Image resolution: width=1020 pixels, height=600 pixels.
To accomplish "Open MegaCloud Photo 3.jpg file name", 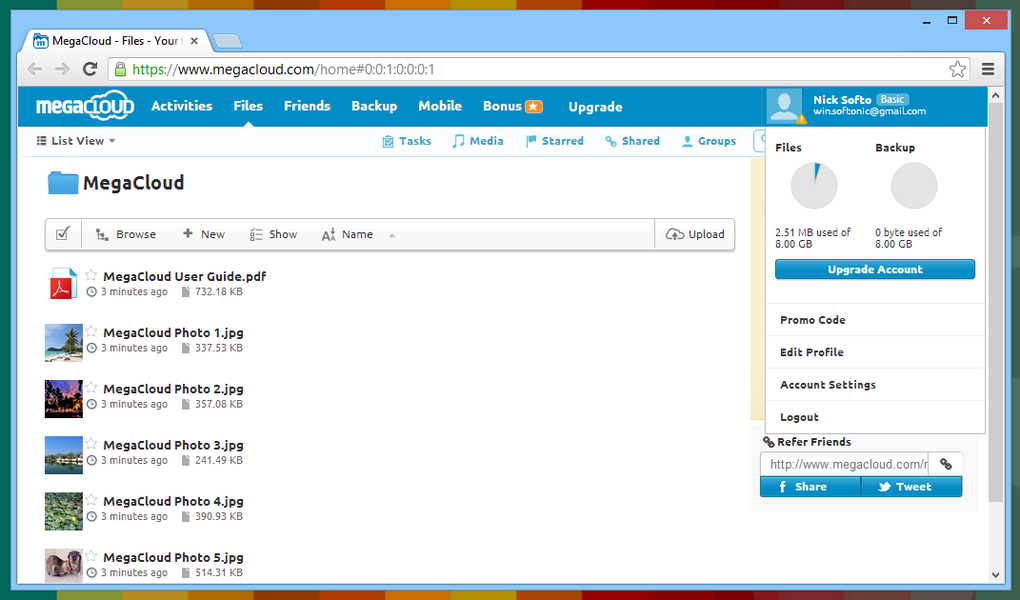I will pos(173,445).
